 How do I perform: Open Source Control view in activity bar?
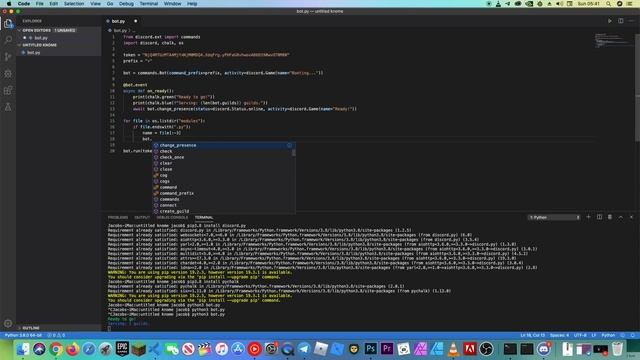coord(8,56)
